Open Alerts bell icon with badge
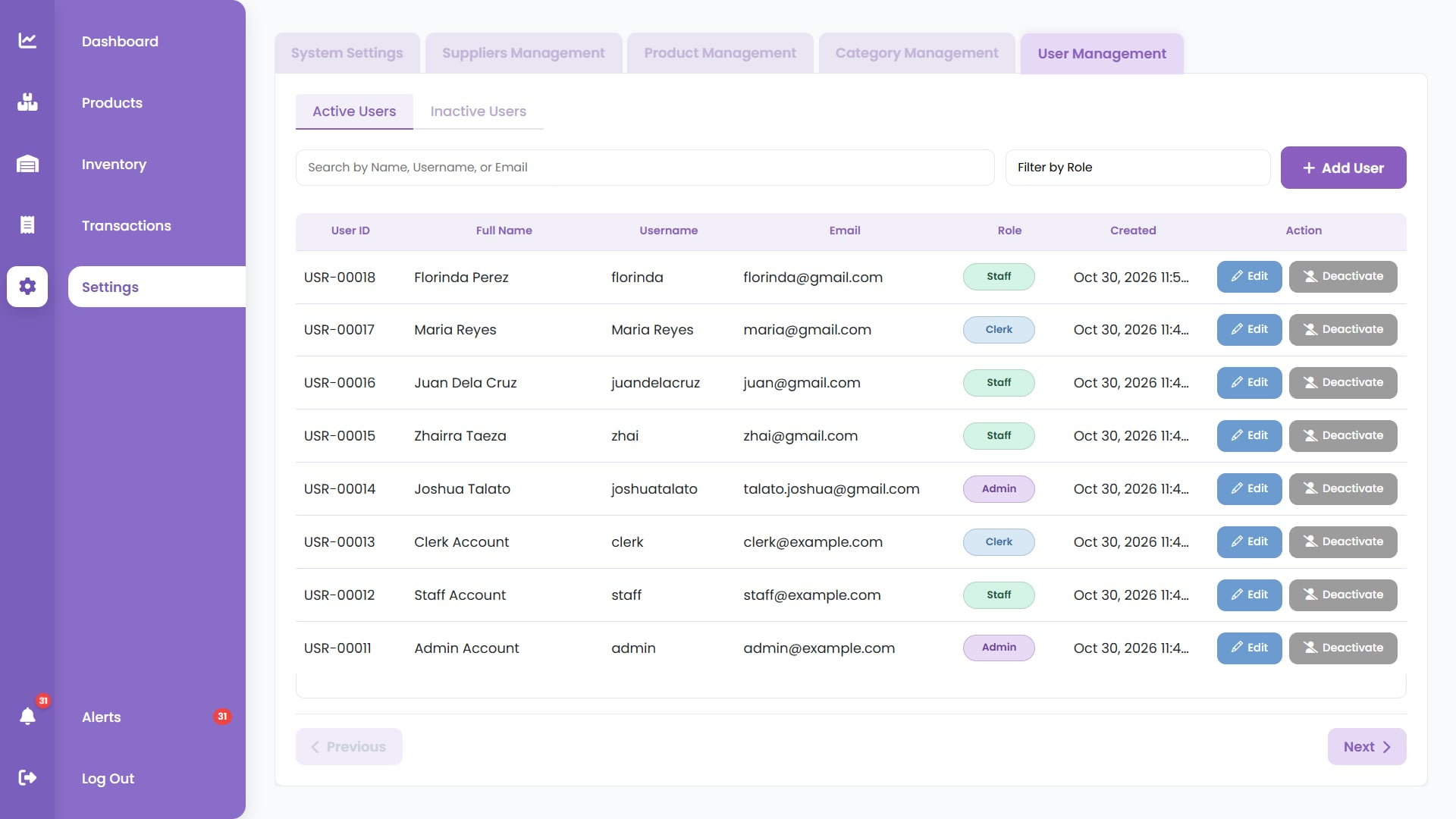This screenshot has width=1456, height=819. pos(27,717)
